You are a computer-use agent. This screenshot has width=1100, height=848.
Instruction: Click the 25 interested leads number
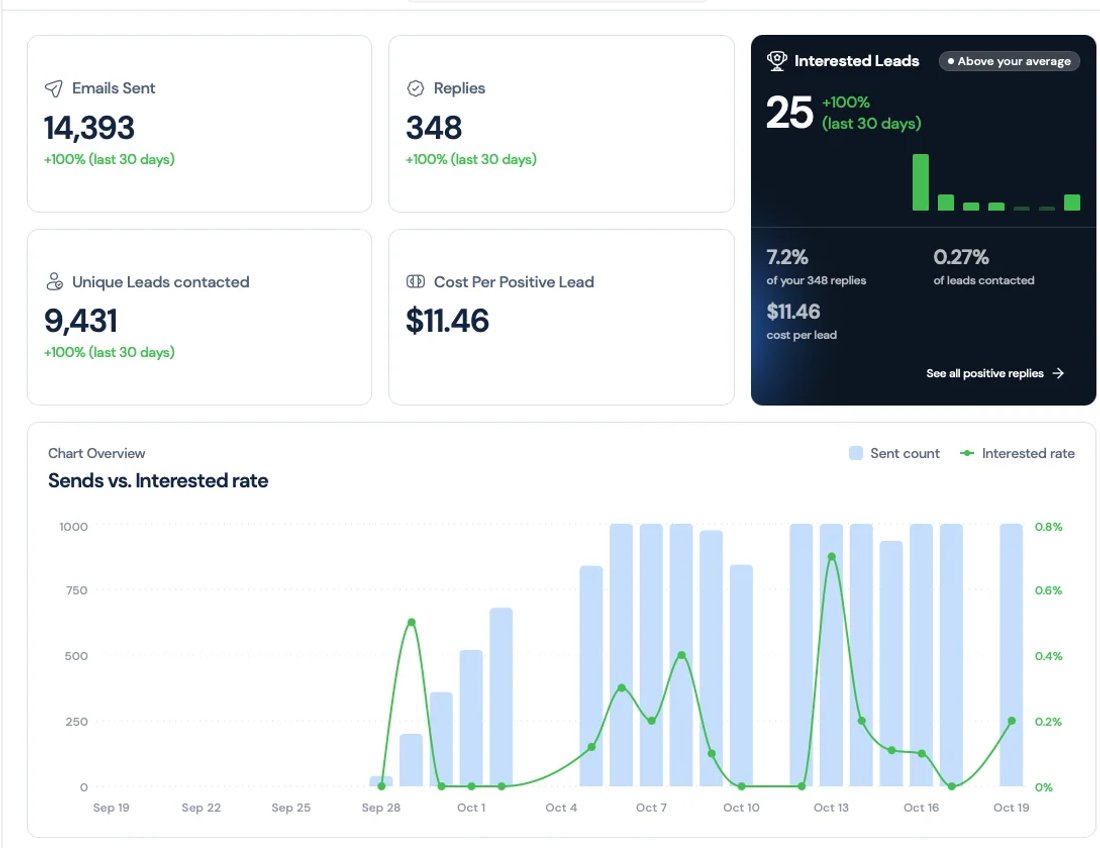789,112
